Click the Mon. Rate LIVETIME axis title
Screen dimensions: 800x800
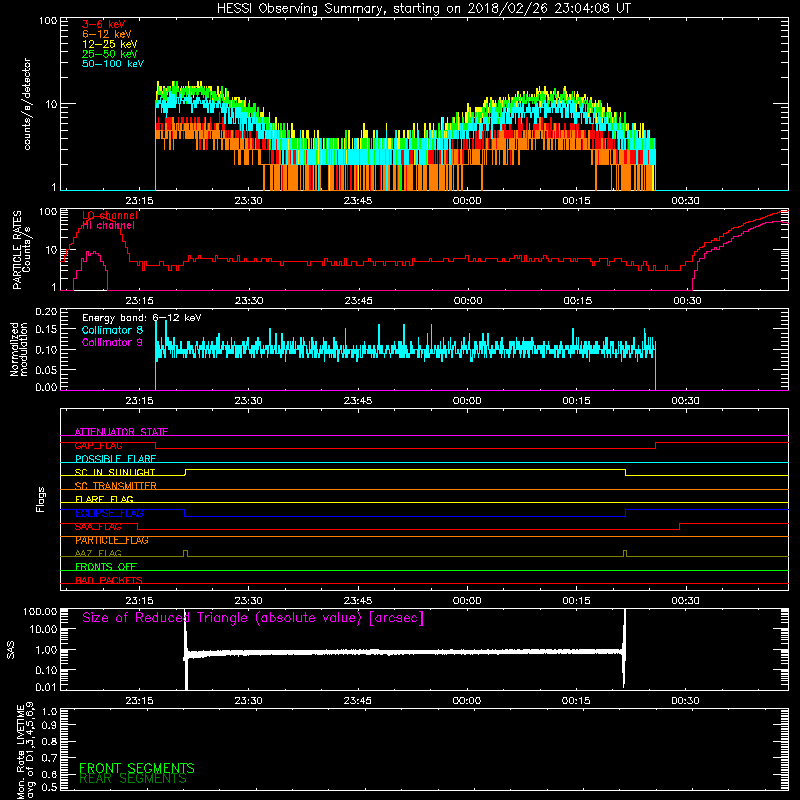point(26,751)
